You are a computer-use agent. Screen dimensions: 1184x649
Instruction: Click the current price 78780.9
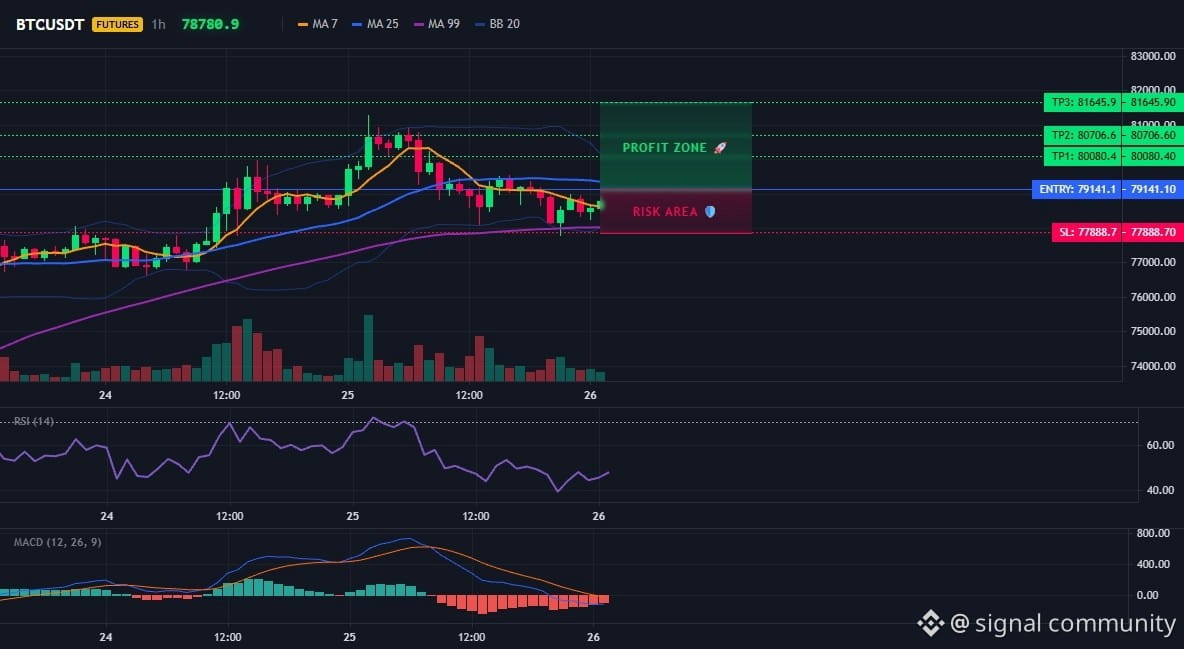(211, 24)
